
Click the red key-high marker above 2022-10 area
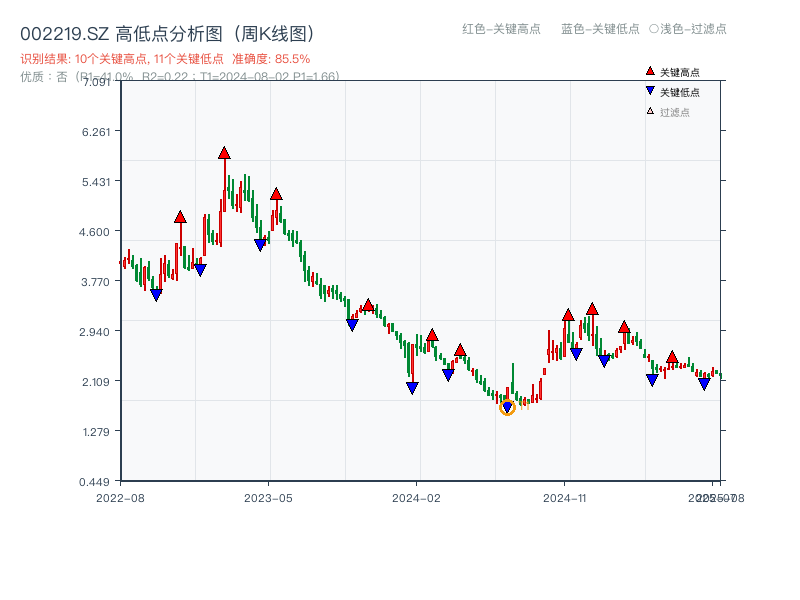coord(181,215)
